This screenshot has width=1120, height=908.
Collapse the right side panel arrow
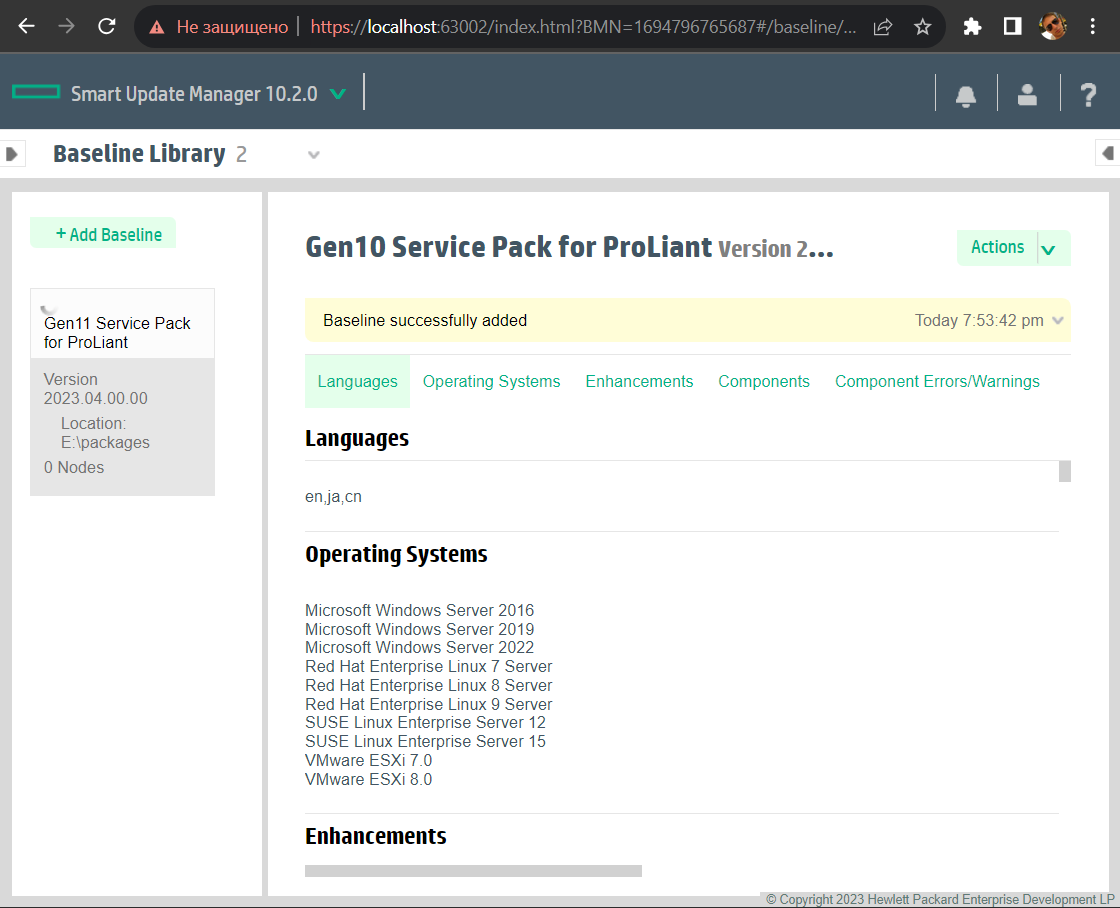1107,154
